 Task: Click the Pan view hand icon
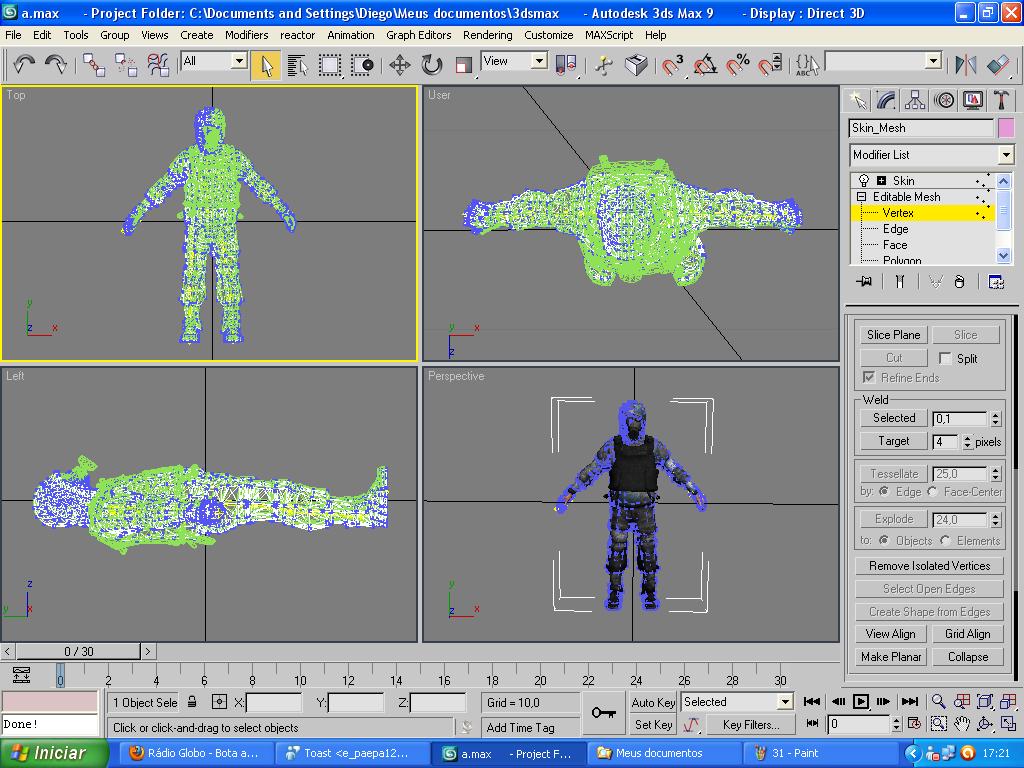tap(961, 724)
